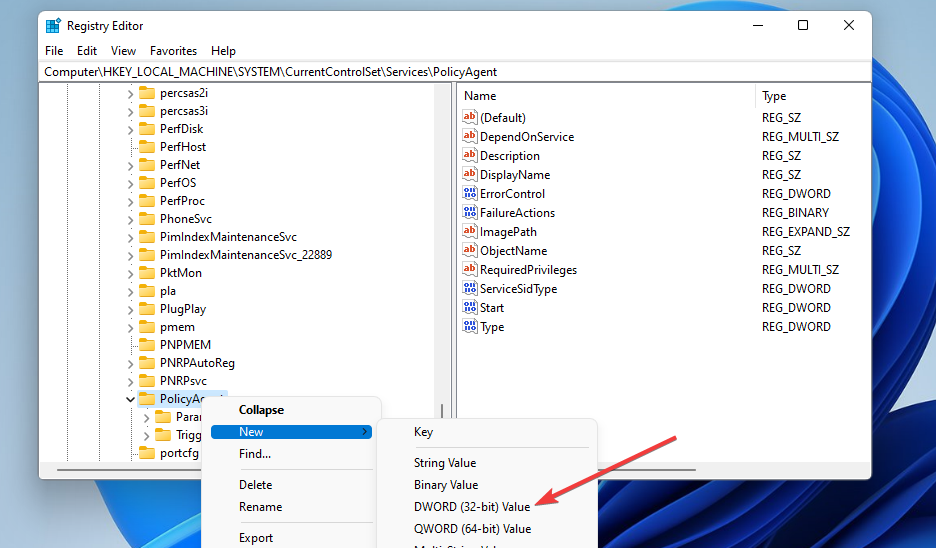936x548 pixels.
Task: Choose New in the context menu
Action: tap(291, 432)
